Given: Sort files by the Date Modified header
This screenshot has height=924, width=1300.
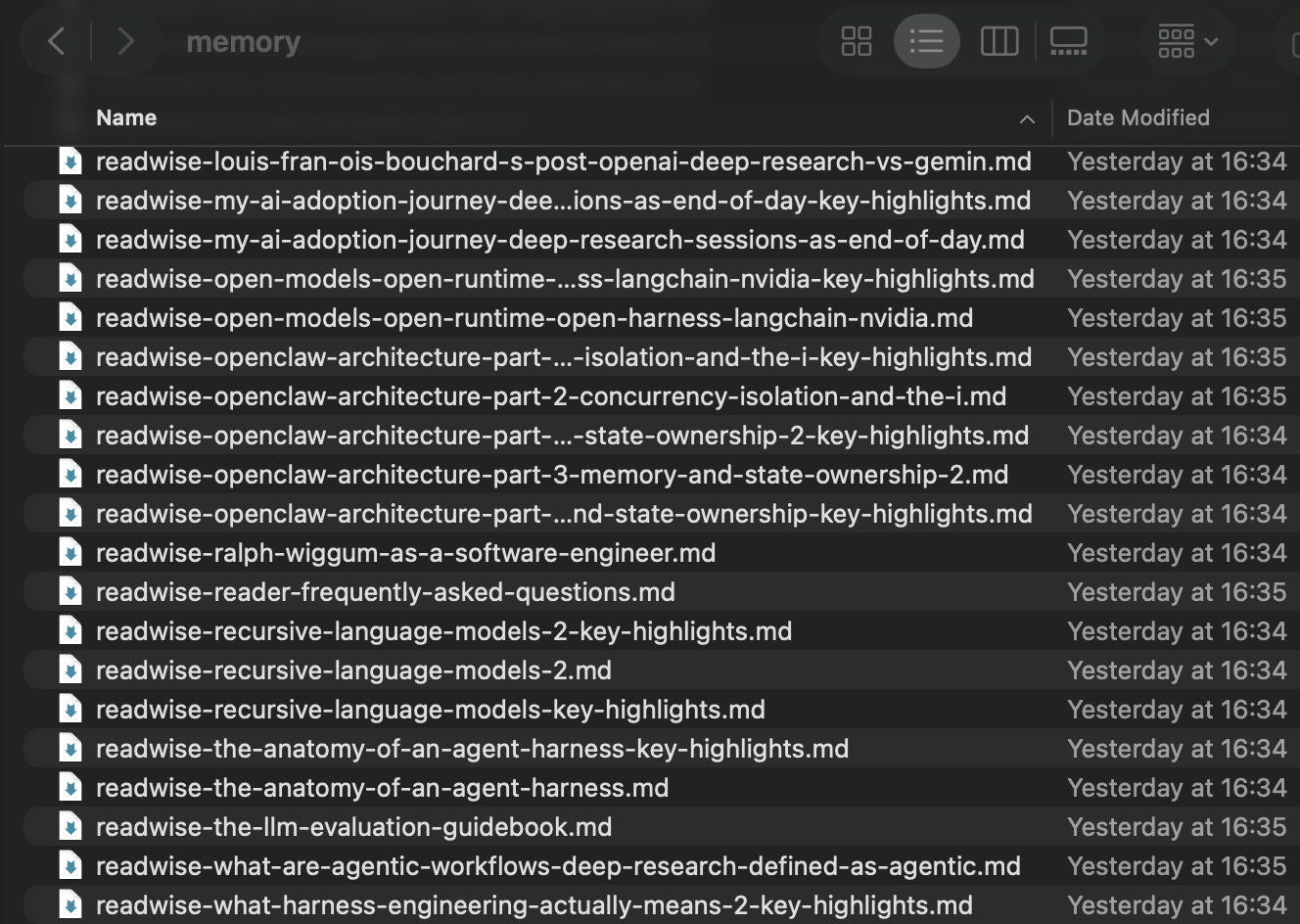Looking at the screenshot, I should (x=1137, y=117).
